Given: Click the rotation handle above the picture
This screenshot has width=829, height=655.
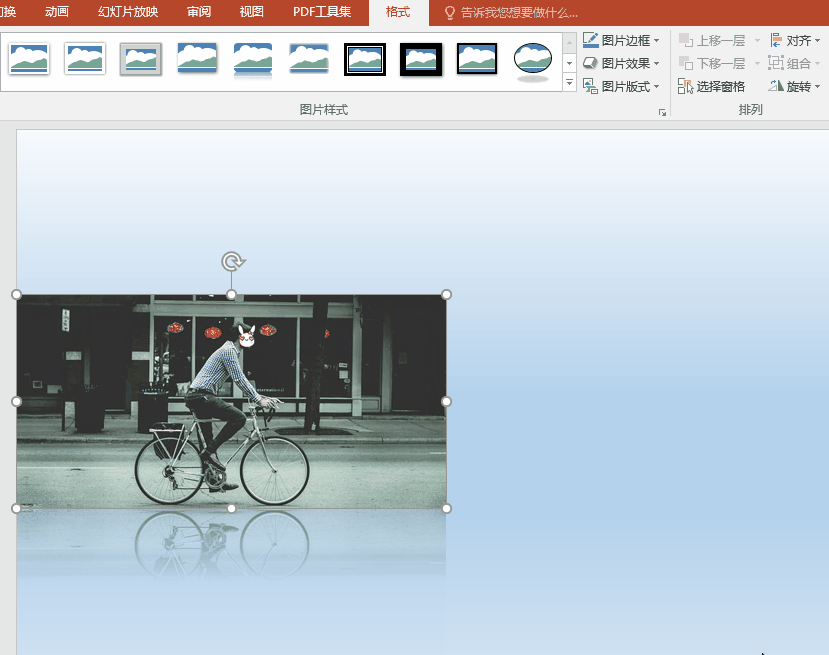Looking at the screenshot, I should [x=233, y=261].
